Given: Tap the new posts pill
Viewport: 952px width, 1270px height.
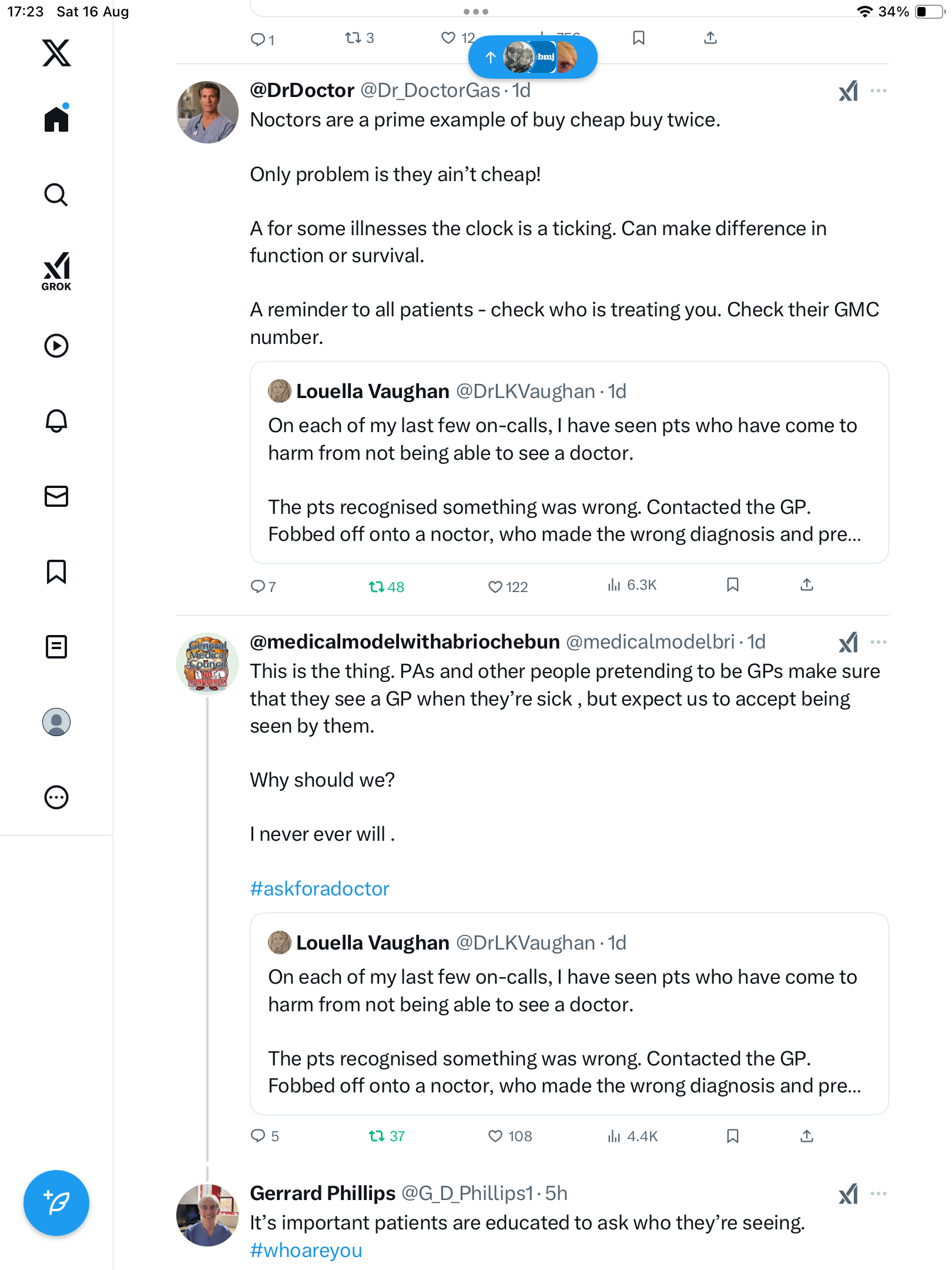Looking at the screenshot, I should pos(532,57).
